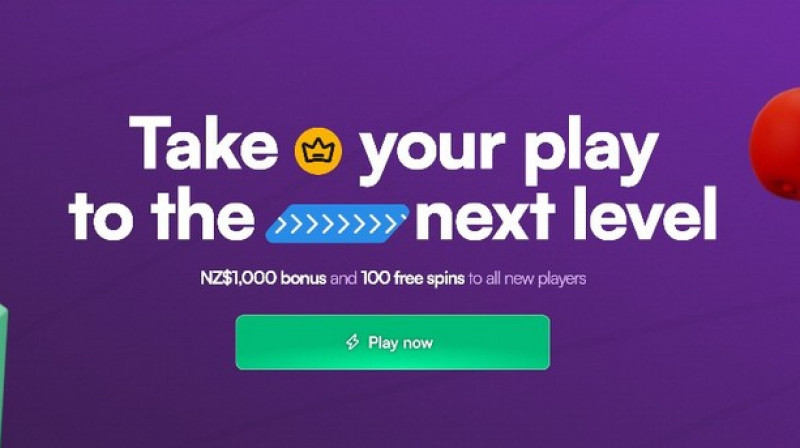This screenshot has width=800, height=448.
Task: Click the headline word to before the
Action: 101,217
